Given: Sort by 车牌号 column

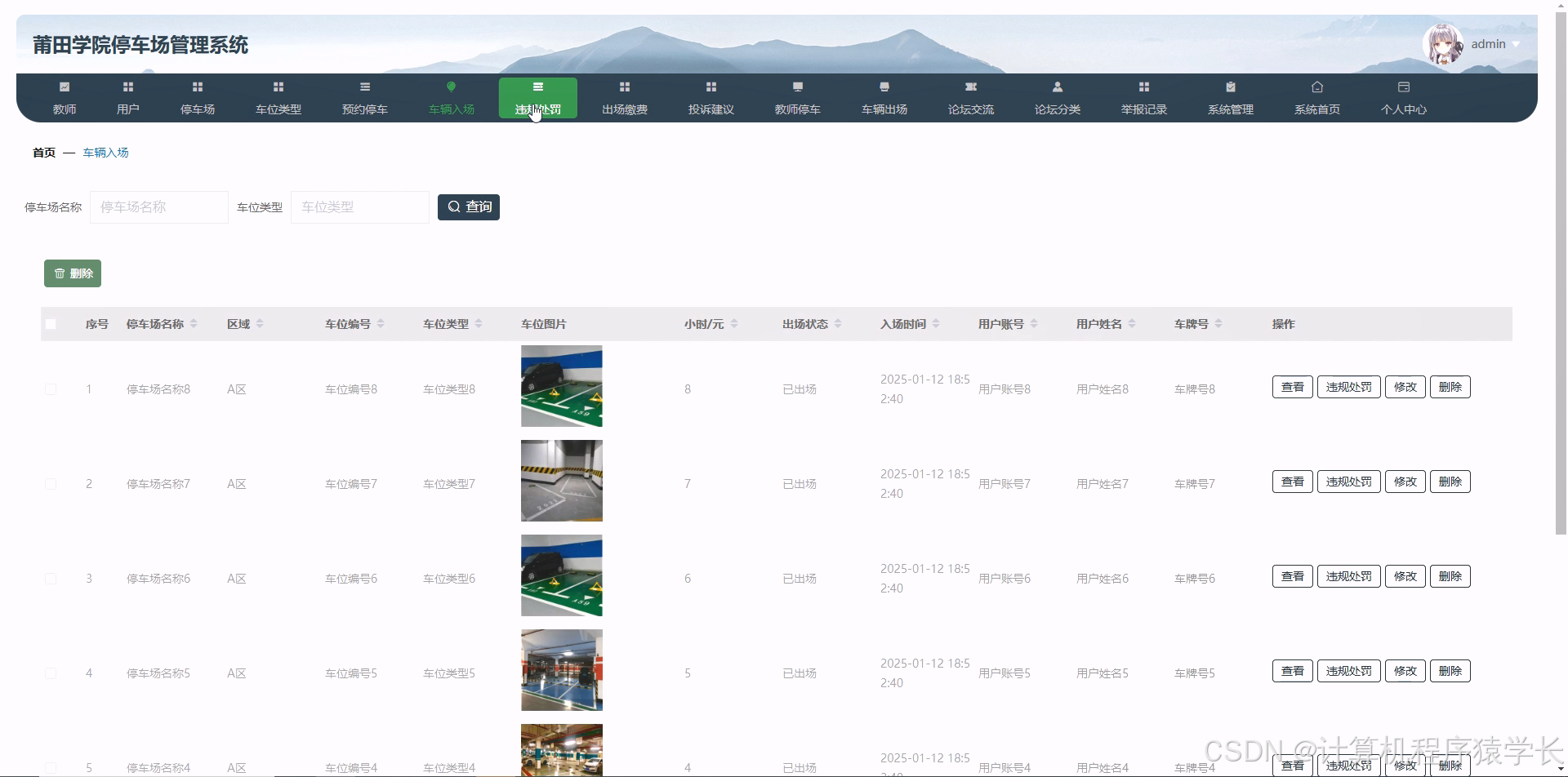Looking at the screenshot, I should tap(1218, 324).
